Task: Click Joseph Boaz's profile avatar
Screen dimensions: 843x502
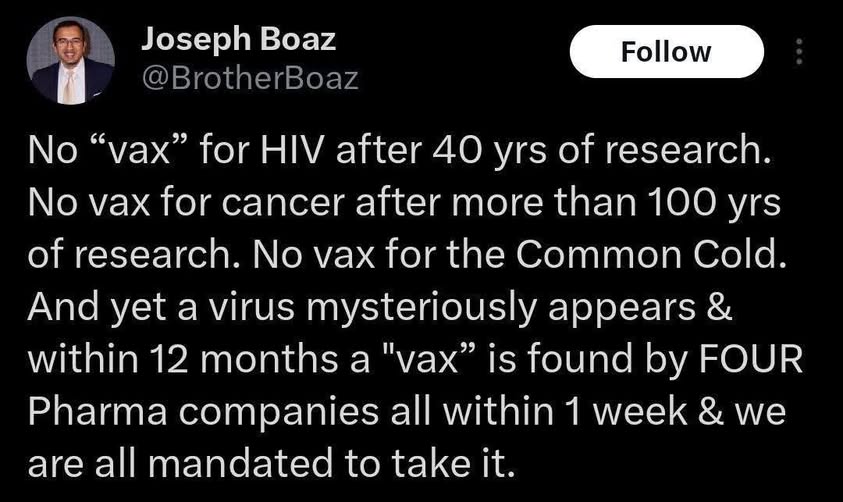Action: 71,61
